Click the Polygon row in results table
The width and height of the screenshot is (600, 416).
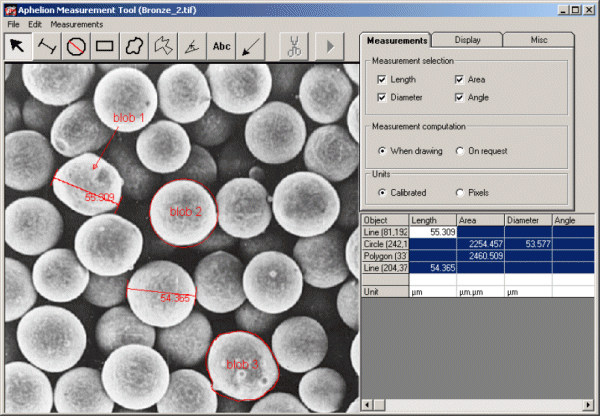pyautogui.click(x=478, y=256)
